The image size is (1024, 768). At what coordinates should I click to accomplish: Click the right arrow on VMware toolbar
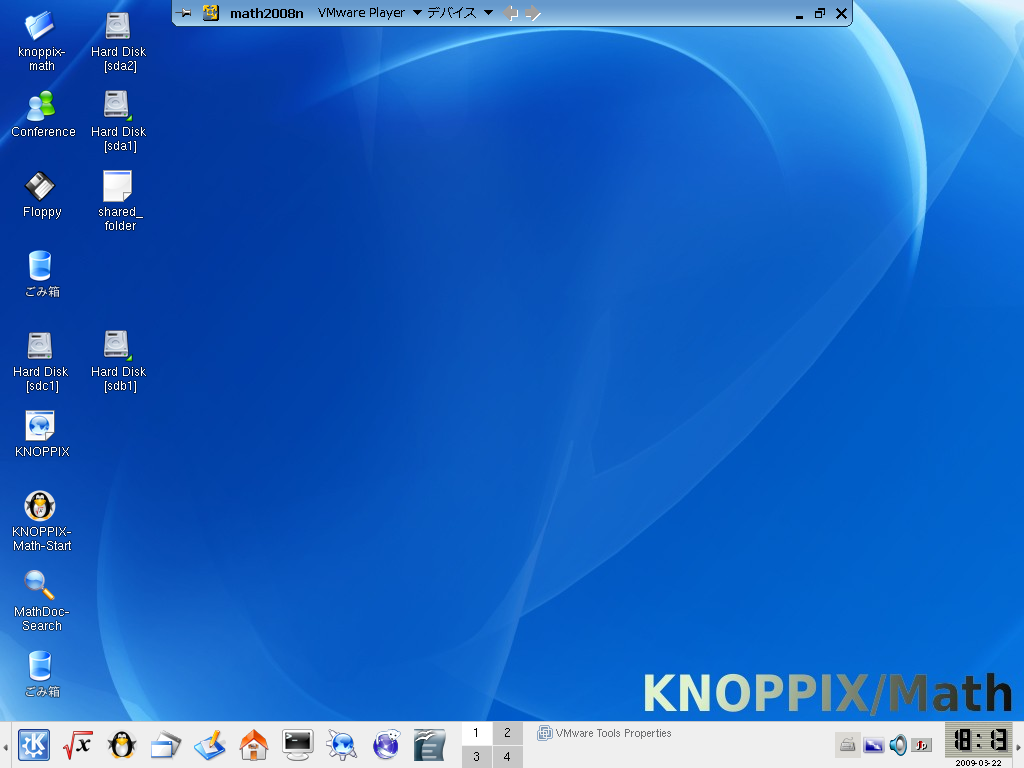point(533,13)
